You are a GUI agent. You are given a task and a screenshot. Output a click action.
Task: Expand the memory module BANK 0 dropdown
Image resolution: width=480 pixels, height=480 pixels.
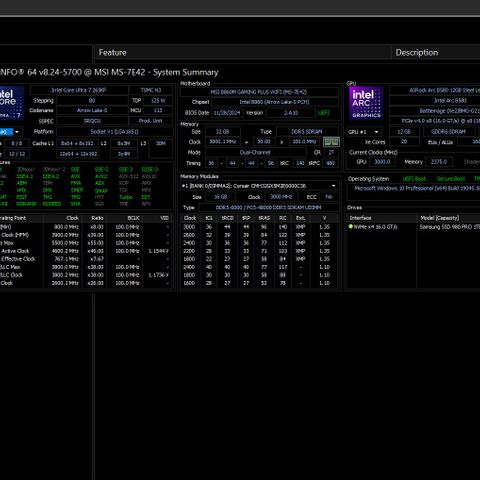coord(259,186)
